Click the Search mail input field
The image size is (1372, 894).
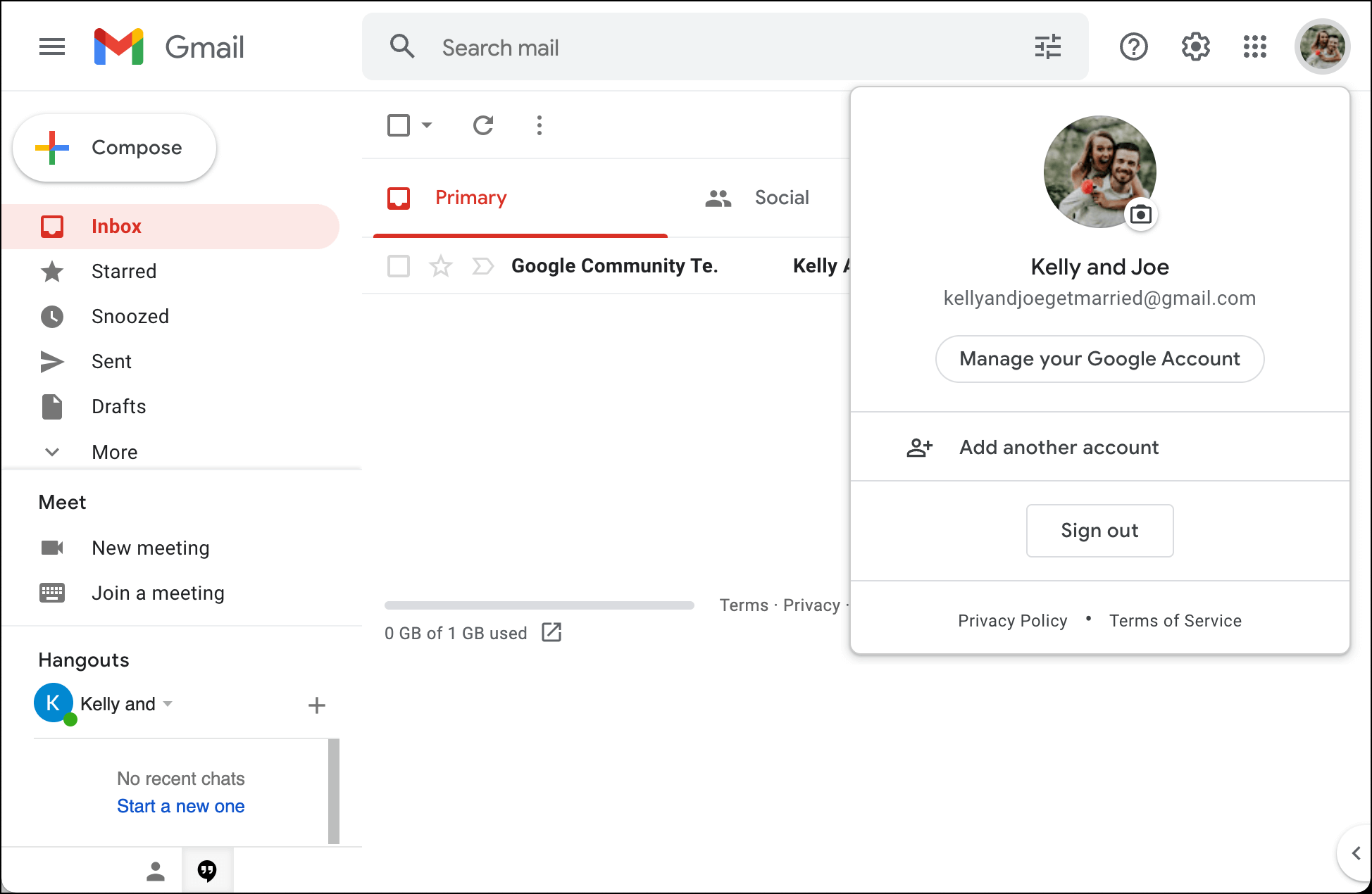[x=725, y=46]
